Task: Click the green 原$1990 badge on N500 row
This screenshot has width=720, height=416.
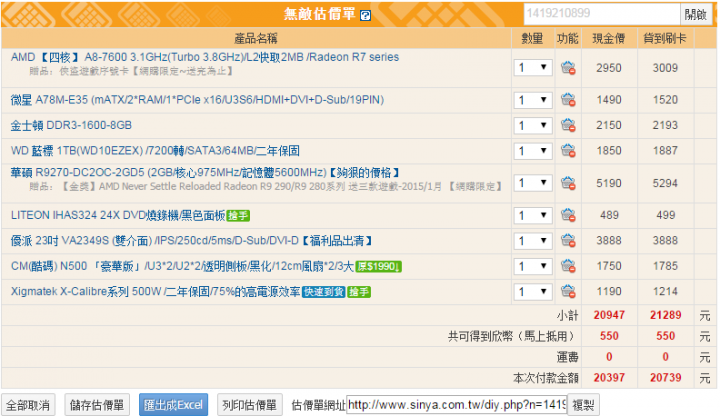Action: 378,267
